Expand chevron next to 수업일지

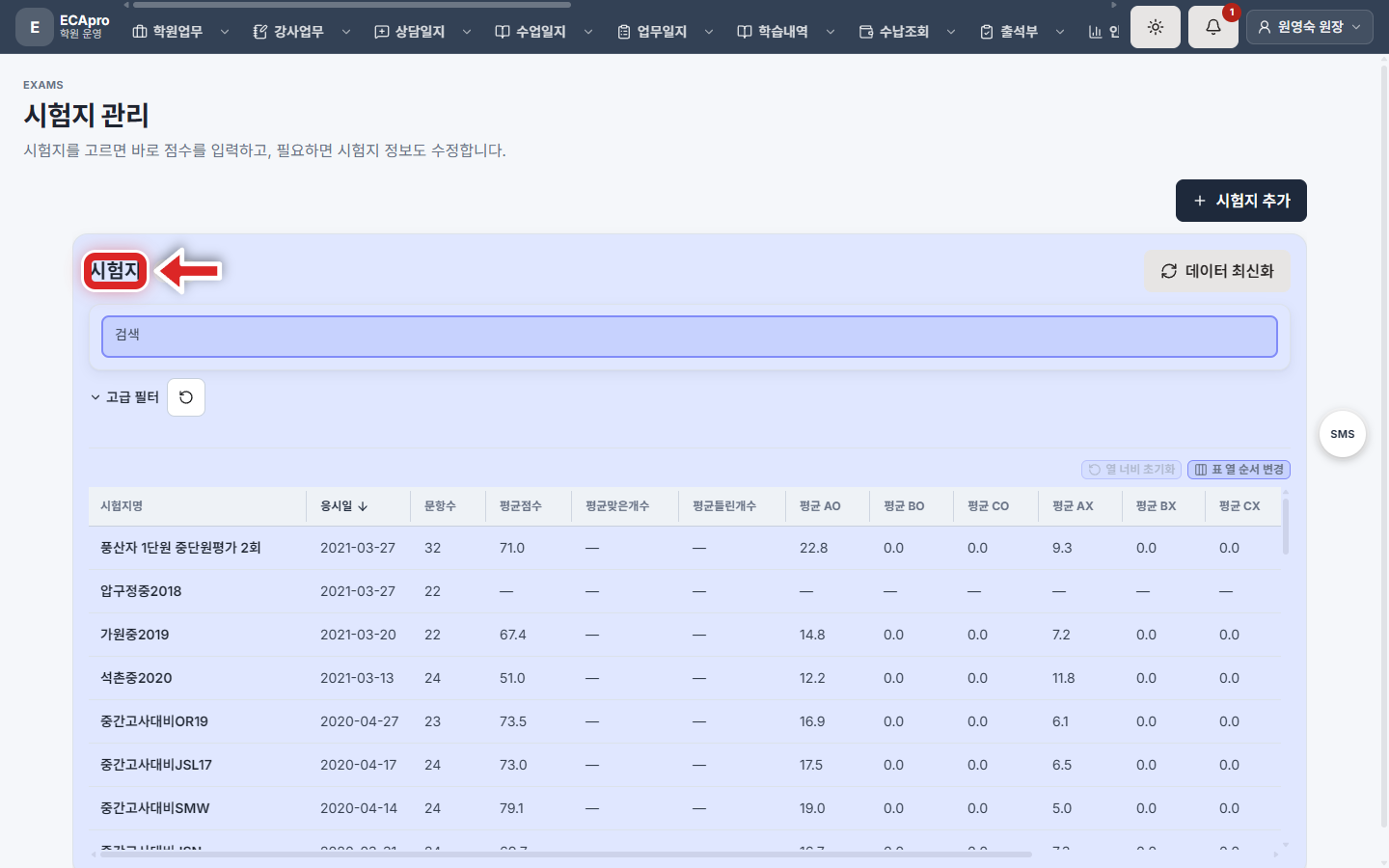click(x=588, y=32)
